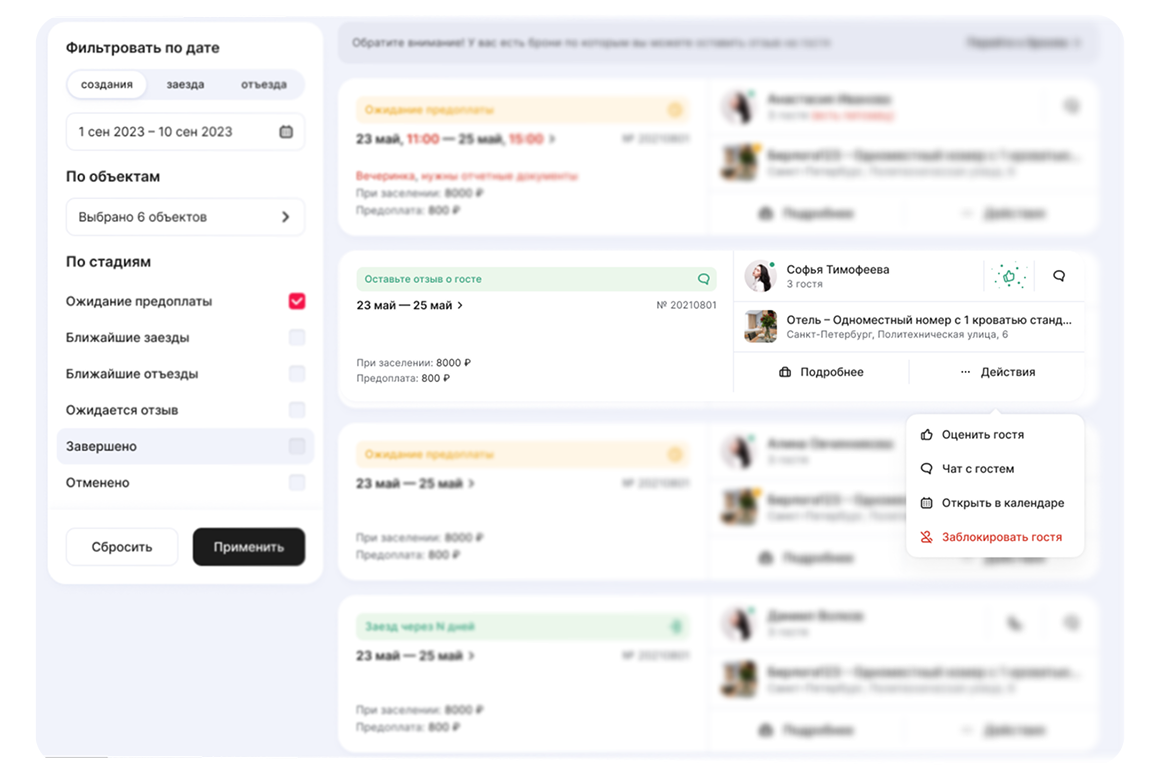Click Софья Тимофеева's avatar photo
This screenshot has width=1160, height=780.
(x=760, y=277)
